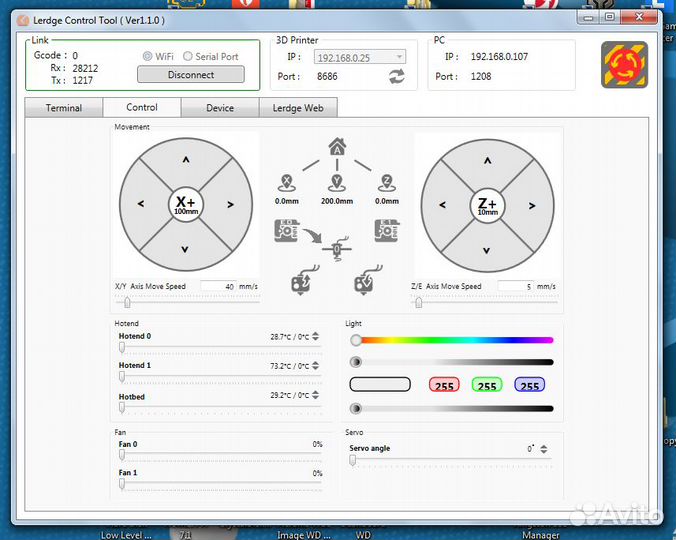Click the rainbow hue slider
676x540 pixels.
tap(452, 340)
